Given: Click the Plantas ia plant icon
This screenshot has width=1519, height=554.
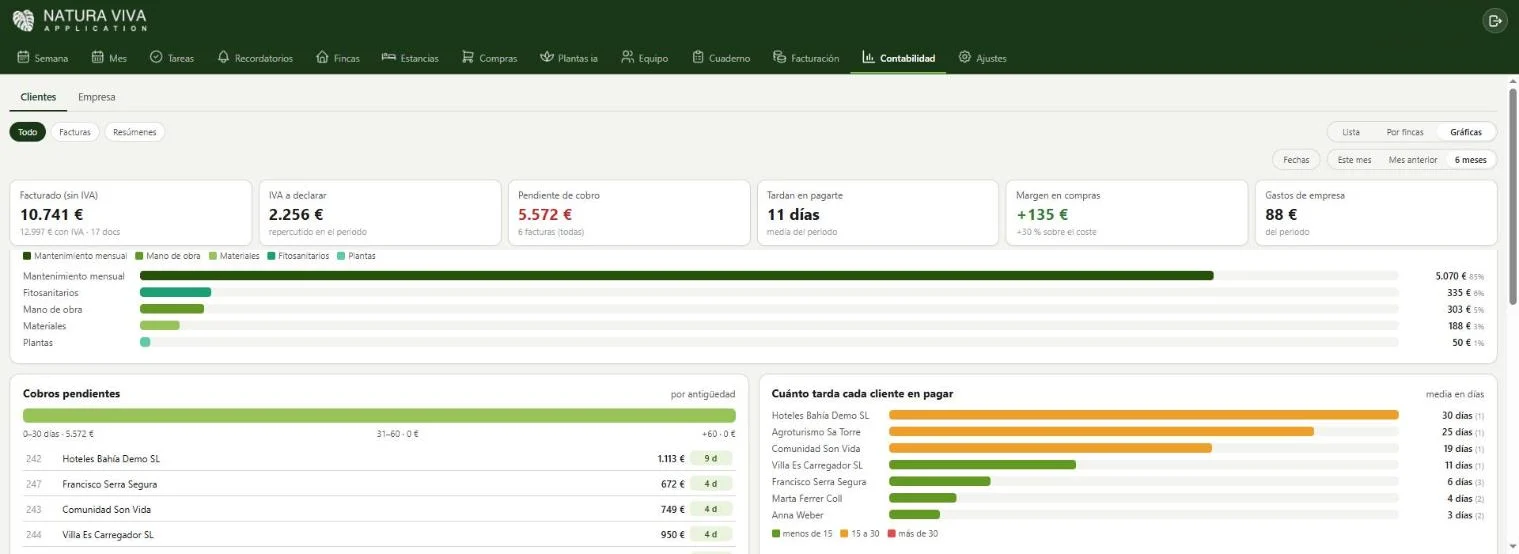Looking at the screenshot, I should click(x=546, y=57).
